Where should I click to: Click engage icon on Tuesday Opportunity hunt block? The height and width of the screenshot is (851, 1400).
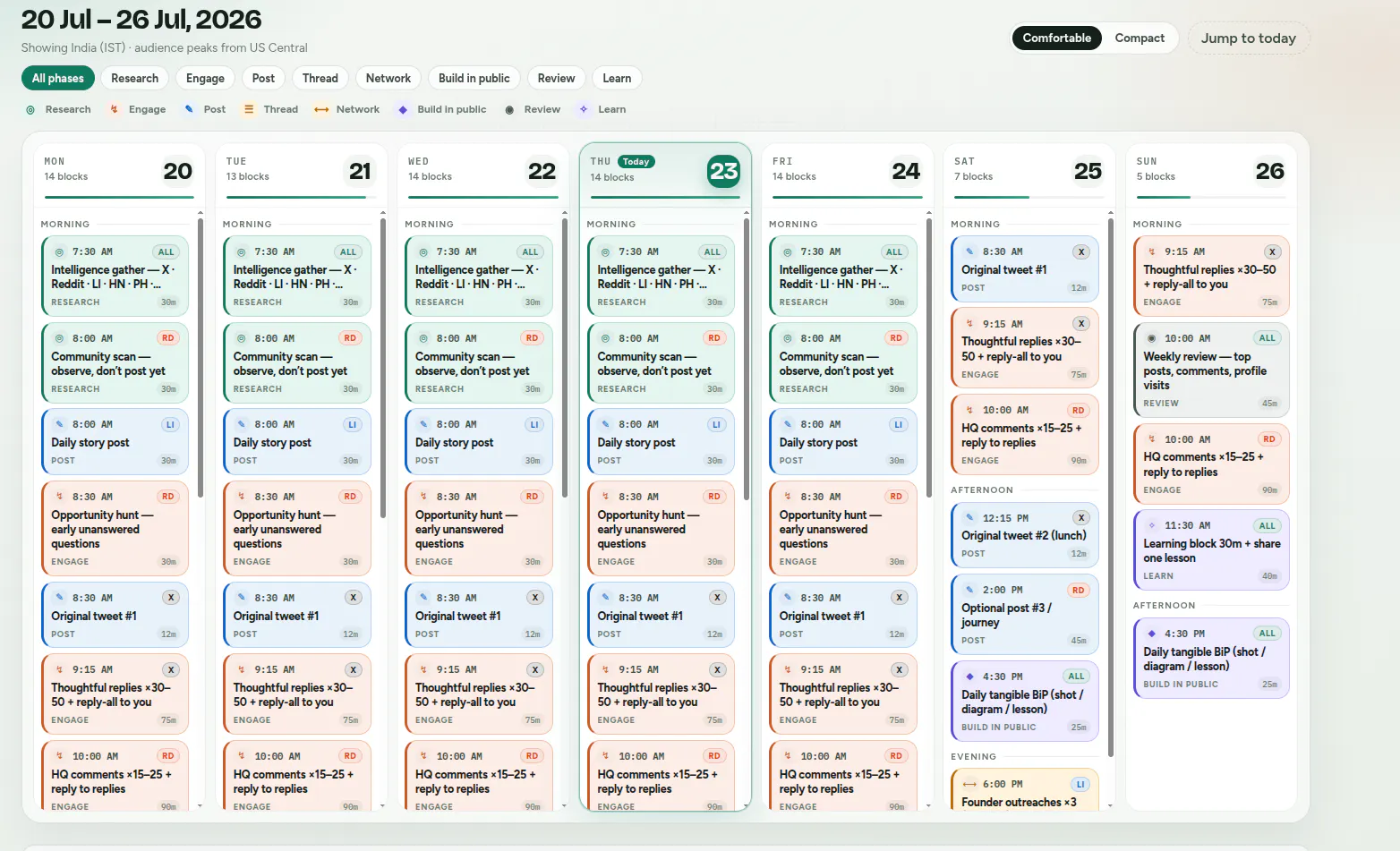pos(241,497)
